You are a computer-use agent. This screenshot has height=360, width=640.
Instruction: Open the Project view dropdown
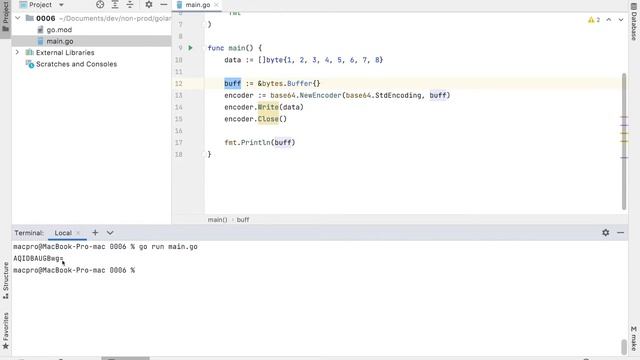click(x=42, y=4)
